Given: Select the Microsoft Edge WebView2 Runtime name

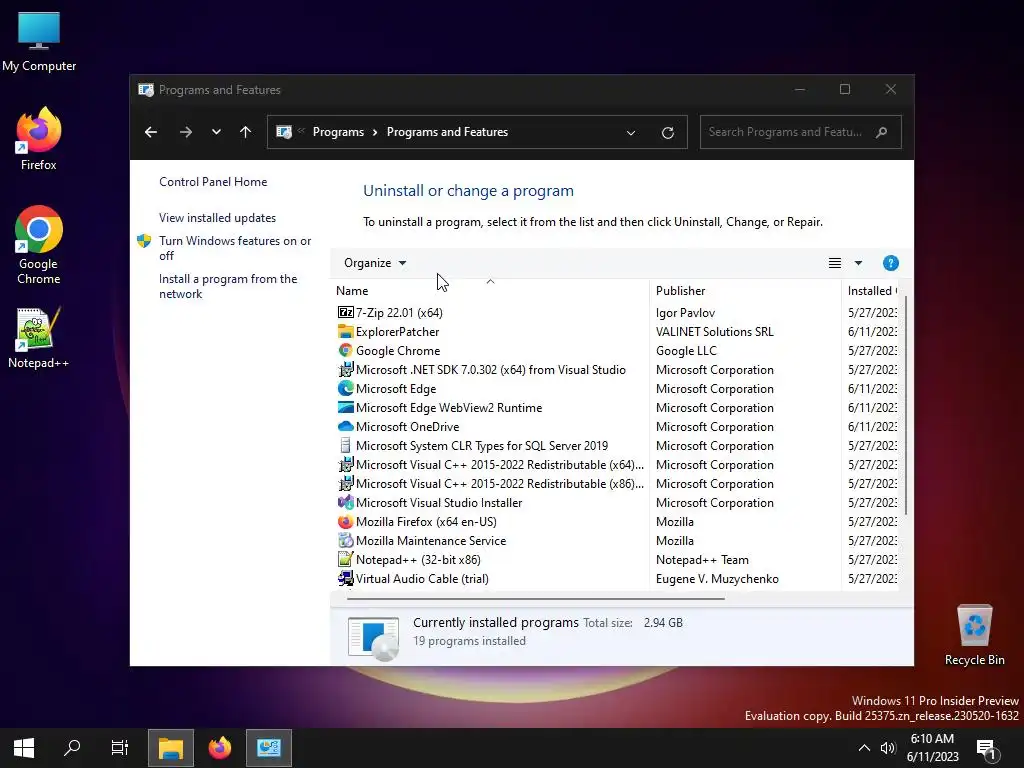Looking at the screenshot, I should click(449, 407).
